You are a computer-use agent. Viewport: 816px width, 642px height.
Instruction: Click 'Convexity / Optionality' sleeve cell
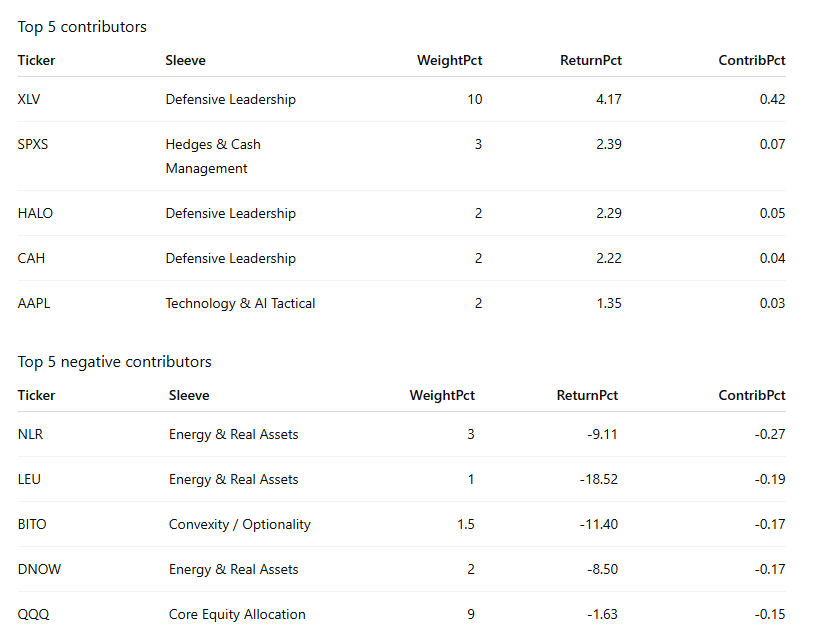click(x=239, y=524)
